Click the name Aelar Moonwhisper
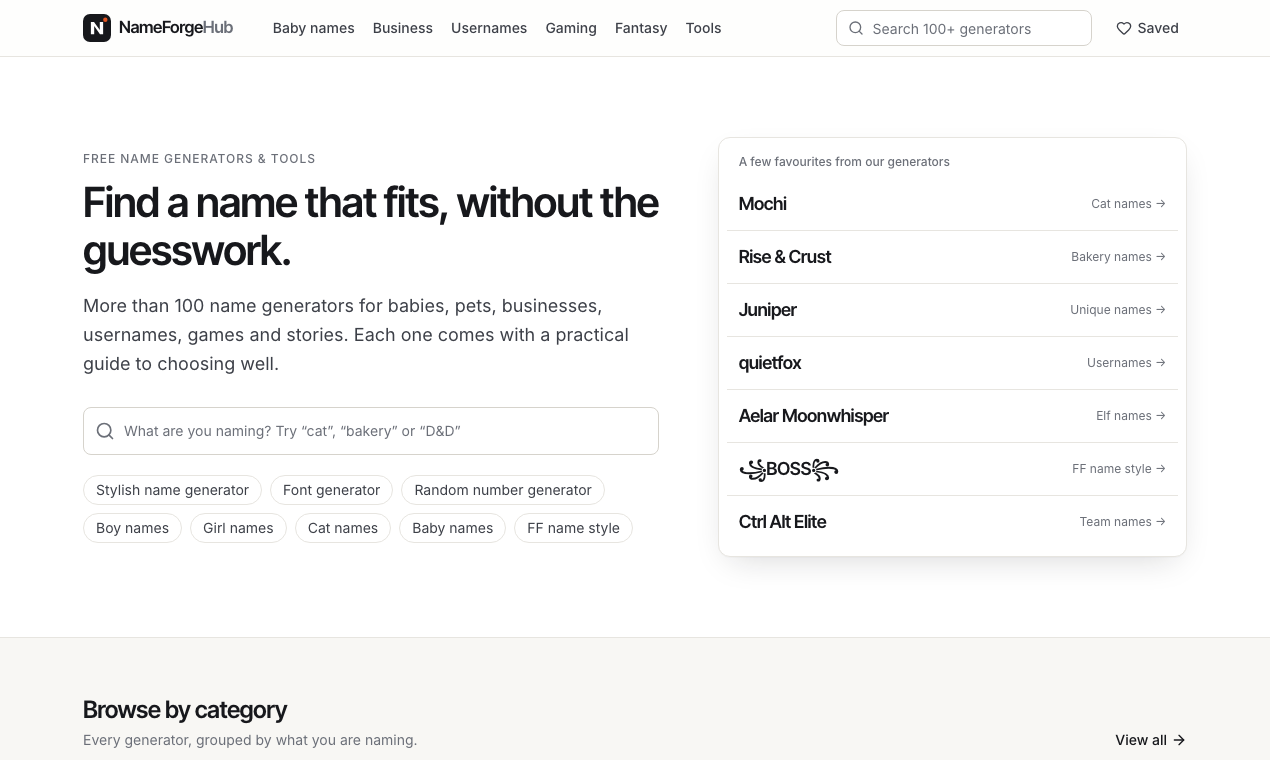 (x=814, y=416)
